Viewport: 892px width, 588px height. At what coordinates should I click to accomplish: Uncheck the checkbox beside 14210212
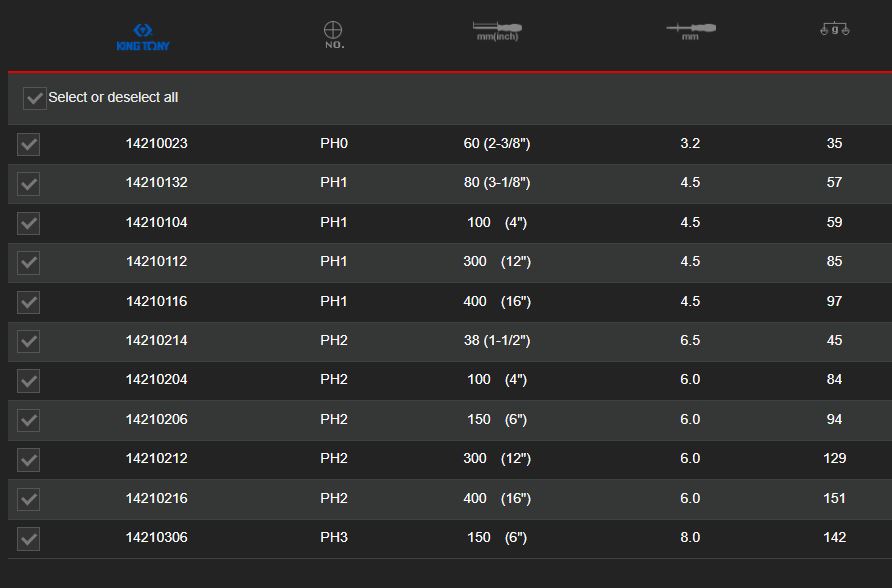coord(29,460)
